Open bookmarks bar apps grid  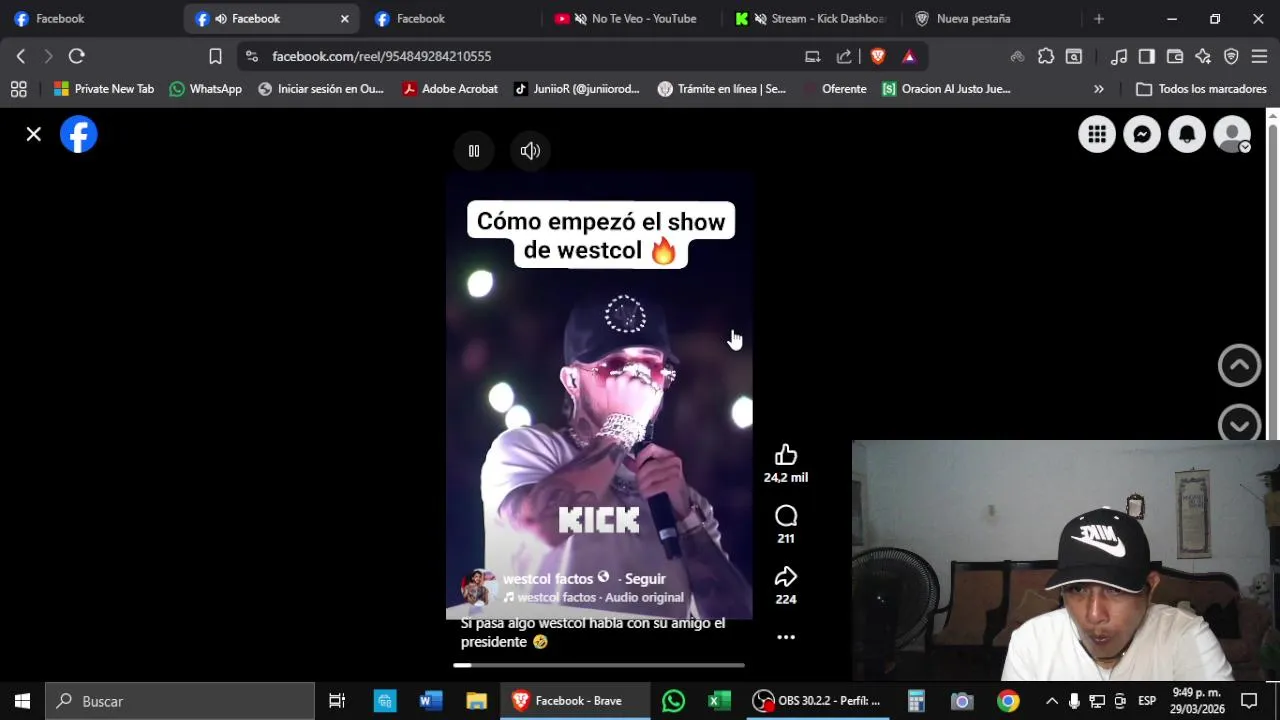click(18, 89)
